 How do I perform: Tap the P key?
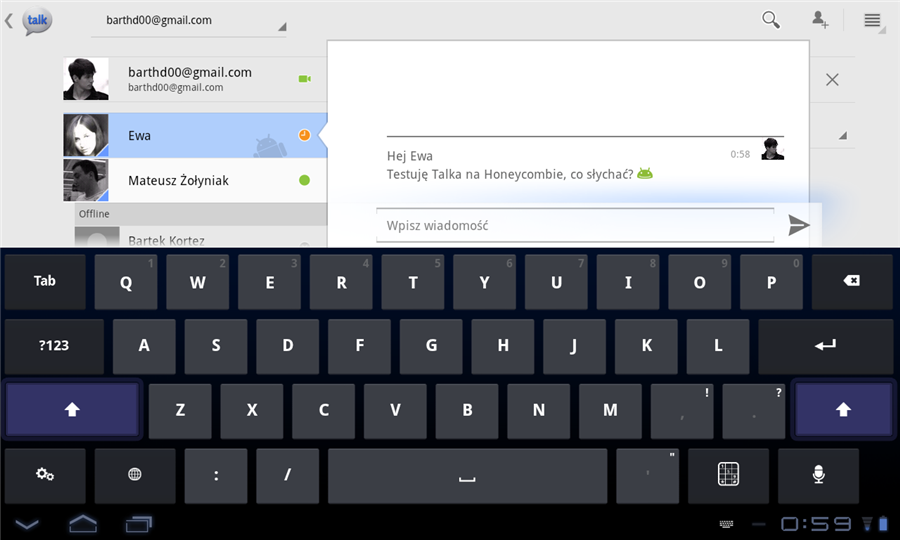[771, 282]
